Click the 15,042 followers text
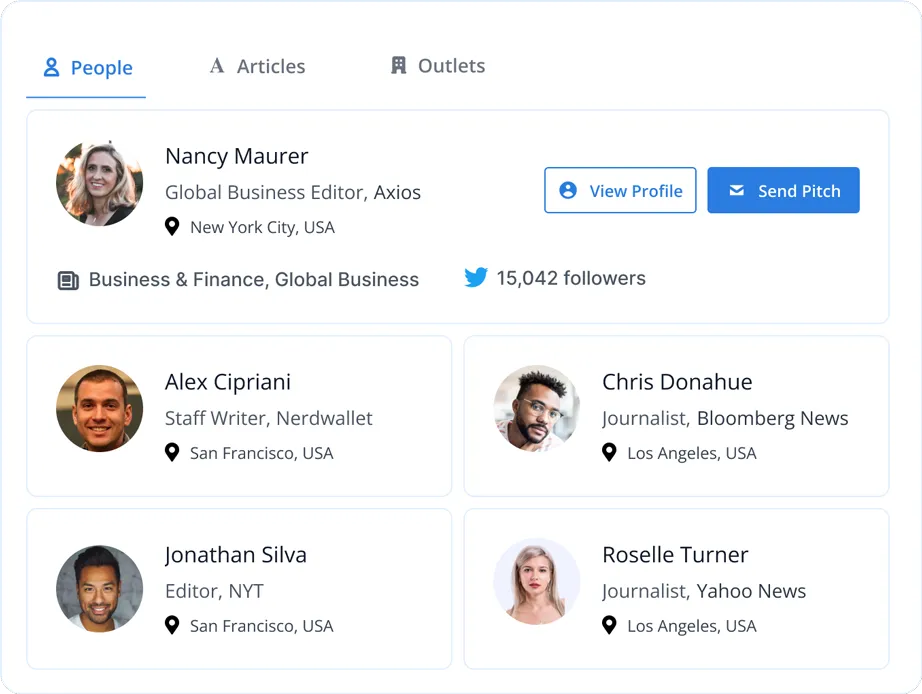The image size is (922, 694). tap(570, 278)
